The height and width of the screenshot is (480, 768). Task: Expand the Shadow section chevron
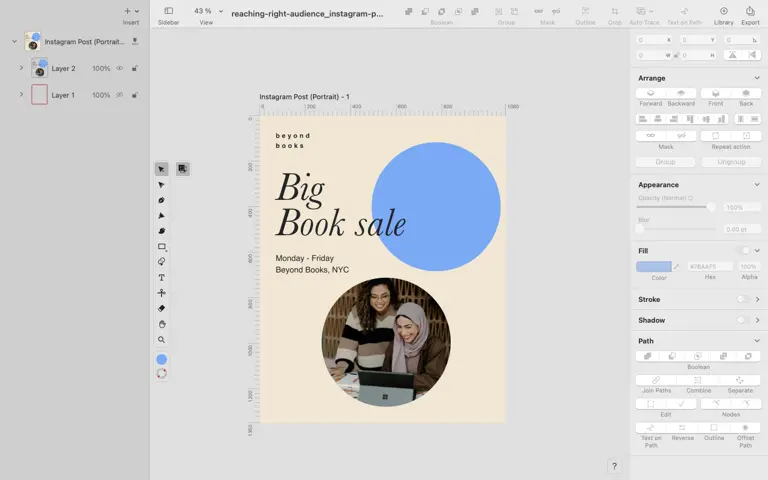pyautogui.click(x=757, y=320)
